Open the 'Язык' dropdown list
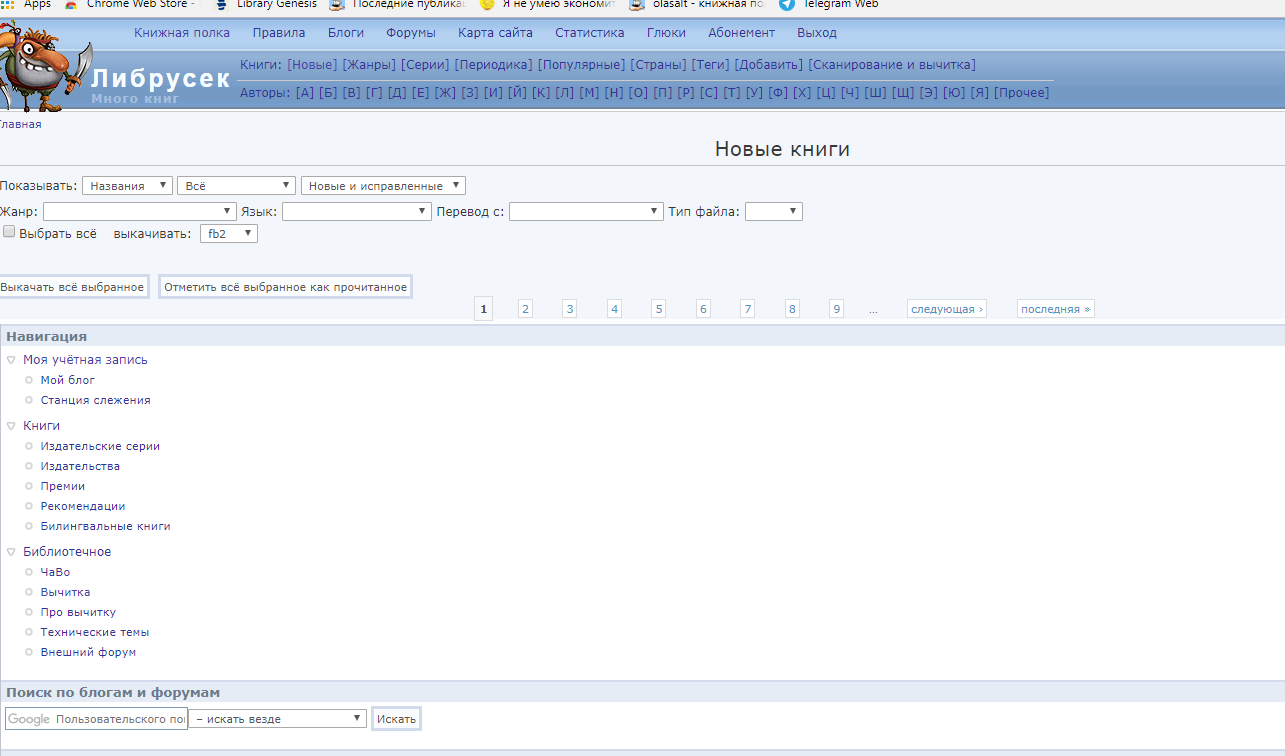Viewport: 1285px width, 756px height. click(356, 212)
